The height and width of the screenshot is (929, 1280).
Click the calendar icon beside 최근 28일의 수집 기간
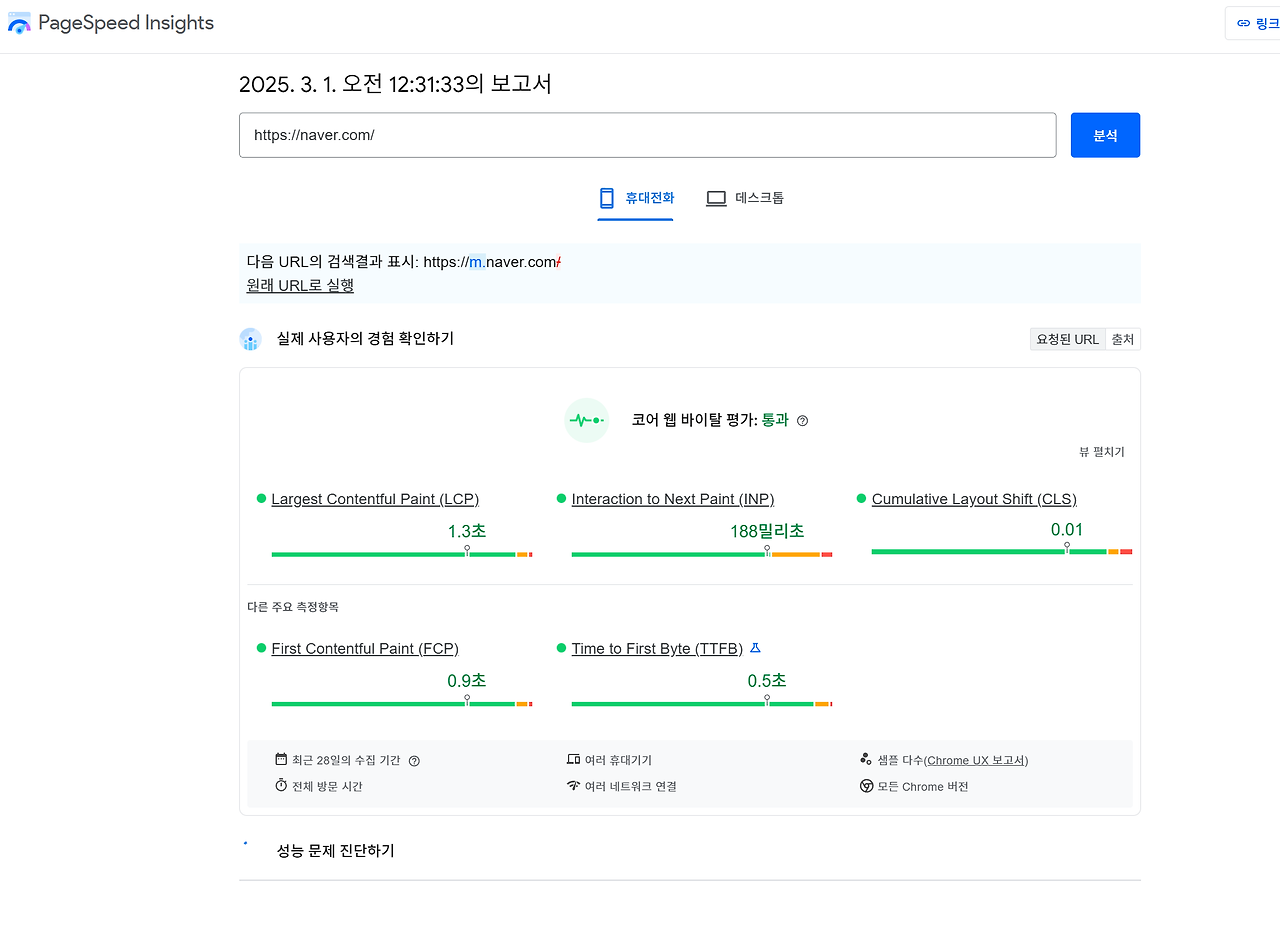tap(281, 760)
